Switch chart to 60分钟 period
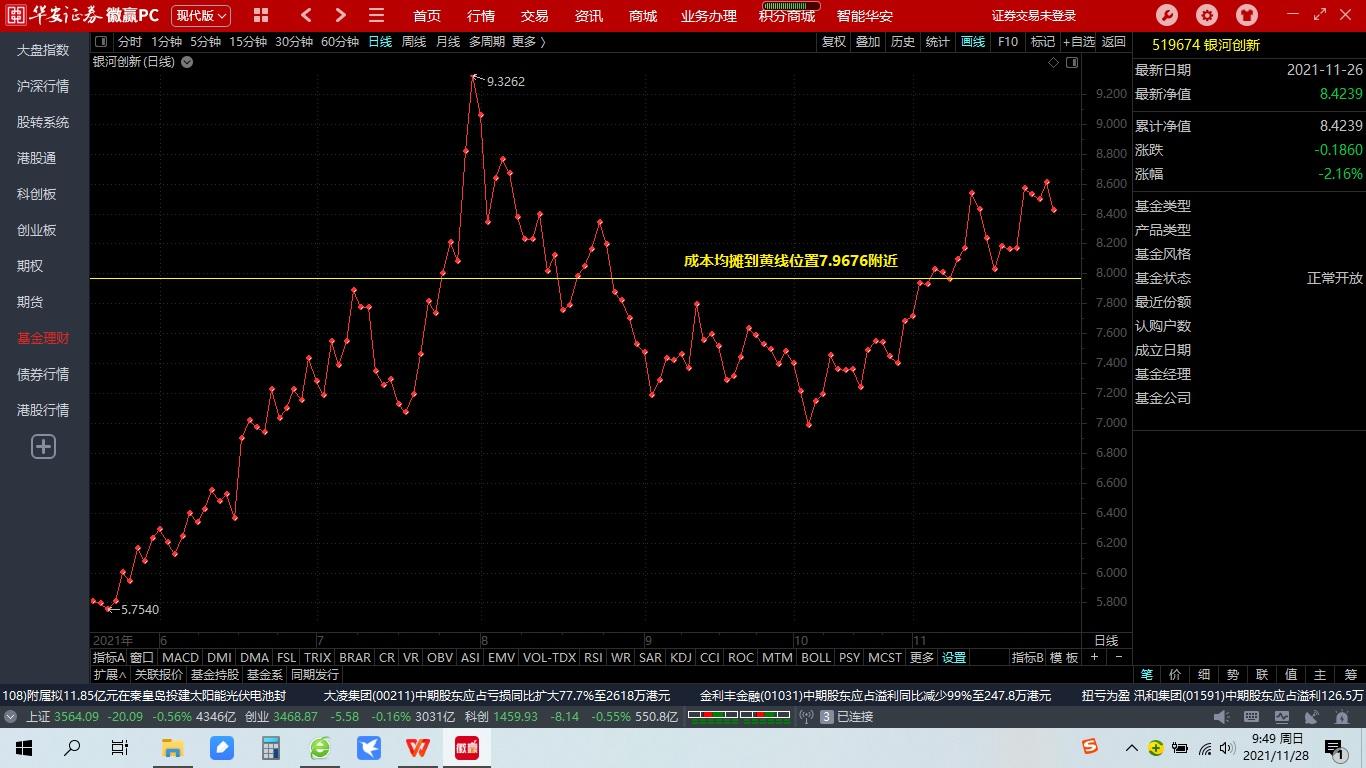1366x768 pixels. coord(340,41)
